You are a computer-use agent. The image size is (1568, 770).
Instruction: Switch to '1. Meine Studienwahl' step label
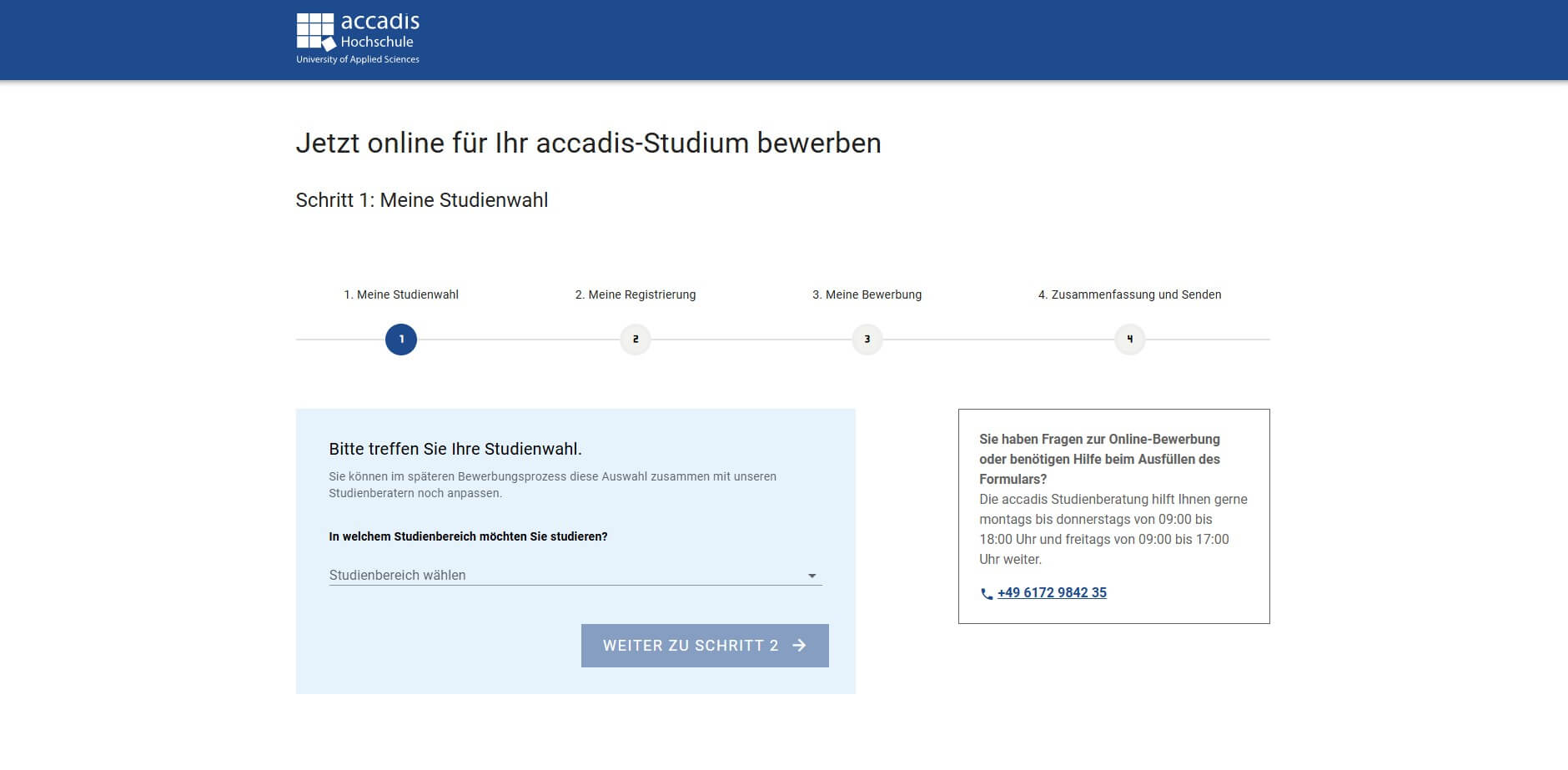click(x=401, y=294)
